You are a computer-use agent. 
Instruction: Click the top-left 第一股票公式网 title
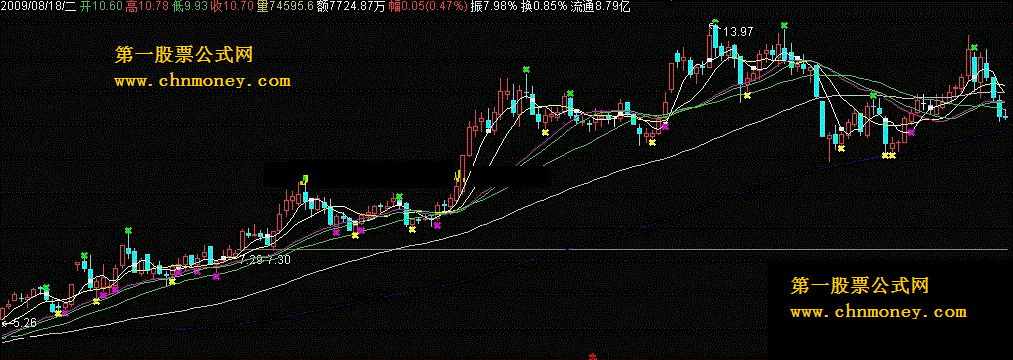click(184, 54)
